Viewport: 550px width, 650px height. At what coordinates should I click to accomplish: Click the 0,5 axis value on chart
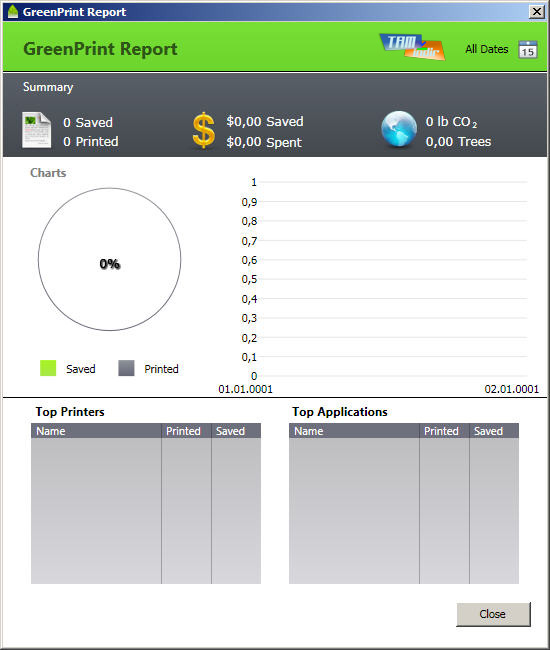(x=249, y=279)
